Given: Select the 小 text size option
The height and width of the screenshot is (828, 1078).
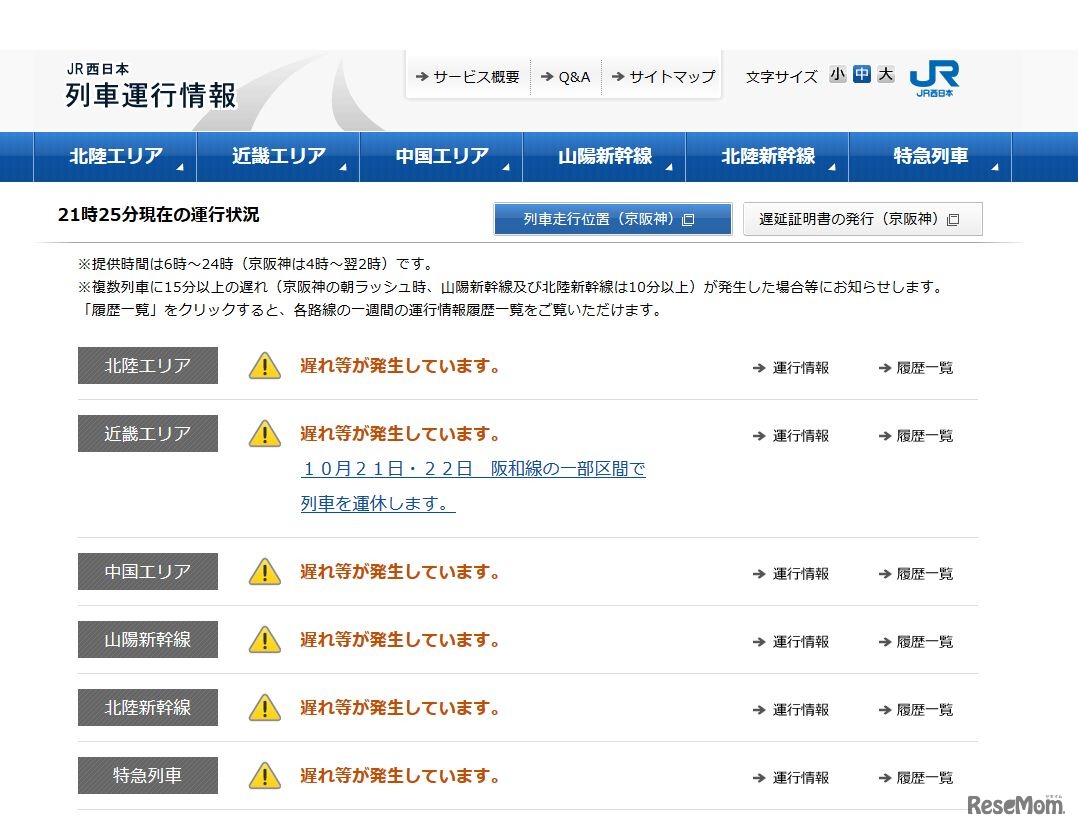Looking at the screenshot, I should (x=838, y=74).
